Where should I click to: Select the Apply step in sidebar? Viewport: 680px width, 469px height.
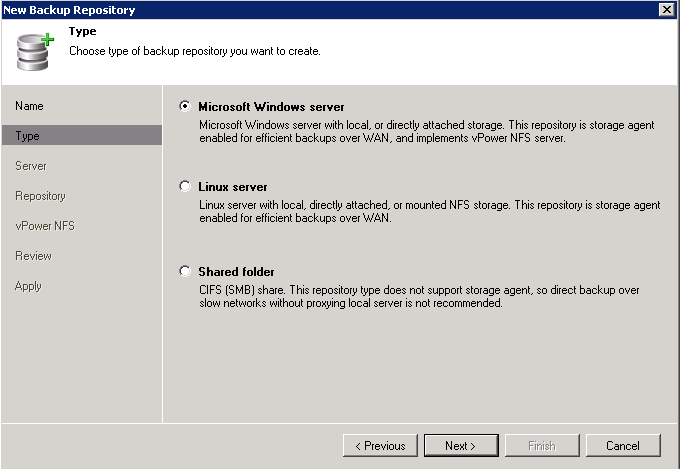[x=28, y=286]
